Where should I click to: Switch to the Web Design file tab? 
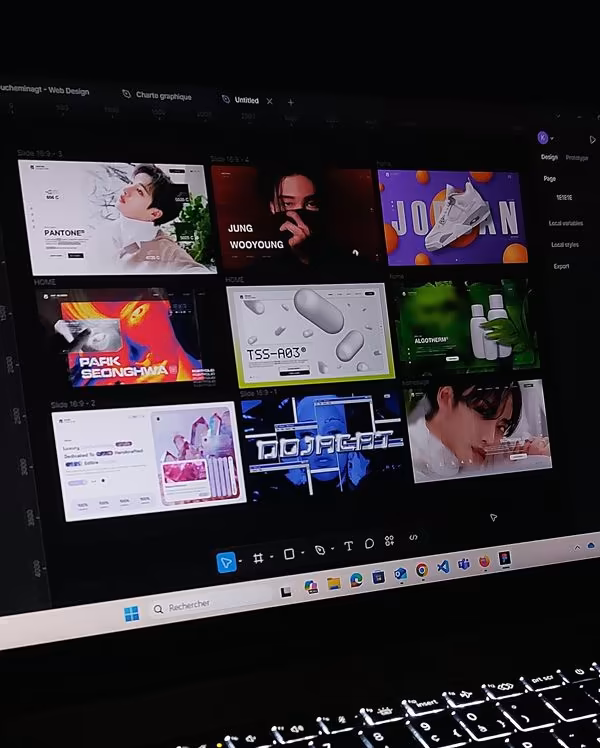[44, 89]
